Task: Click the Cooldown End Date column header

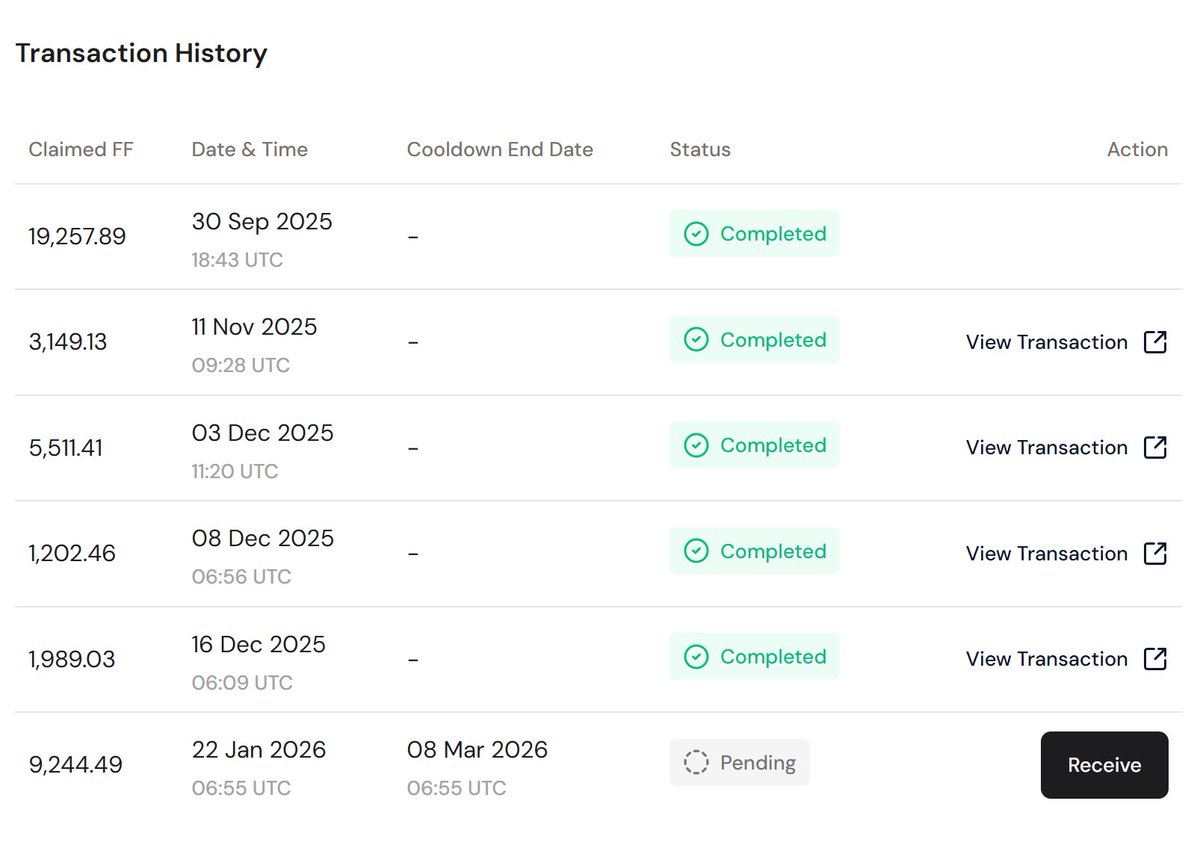Action: (500, 150)
